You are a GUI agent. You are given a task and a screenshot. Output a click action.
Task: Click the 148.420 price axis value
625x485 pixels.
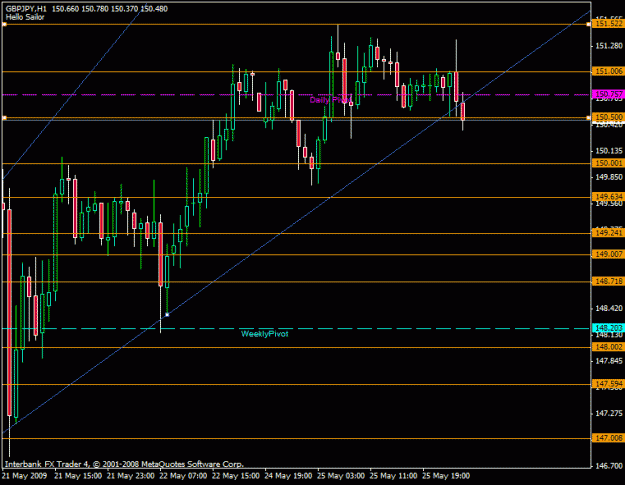pos(609,308)
